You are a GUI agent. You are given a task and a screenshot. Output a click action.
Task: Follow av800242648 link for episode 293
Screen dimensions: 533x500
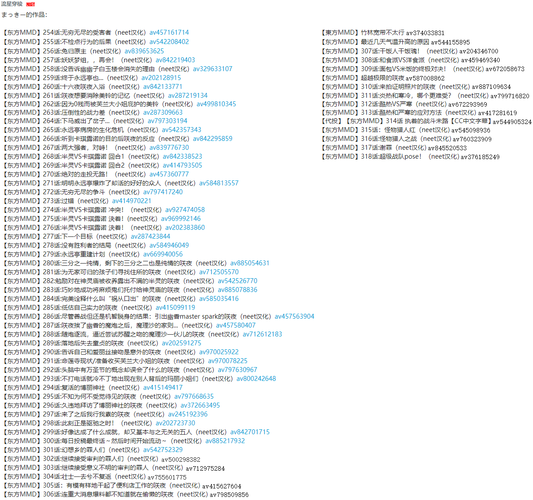[256, 379]
